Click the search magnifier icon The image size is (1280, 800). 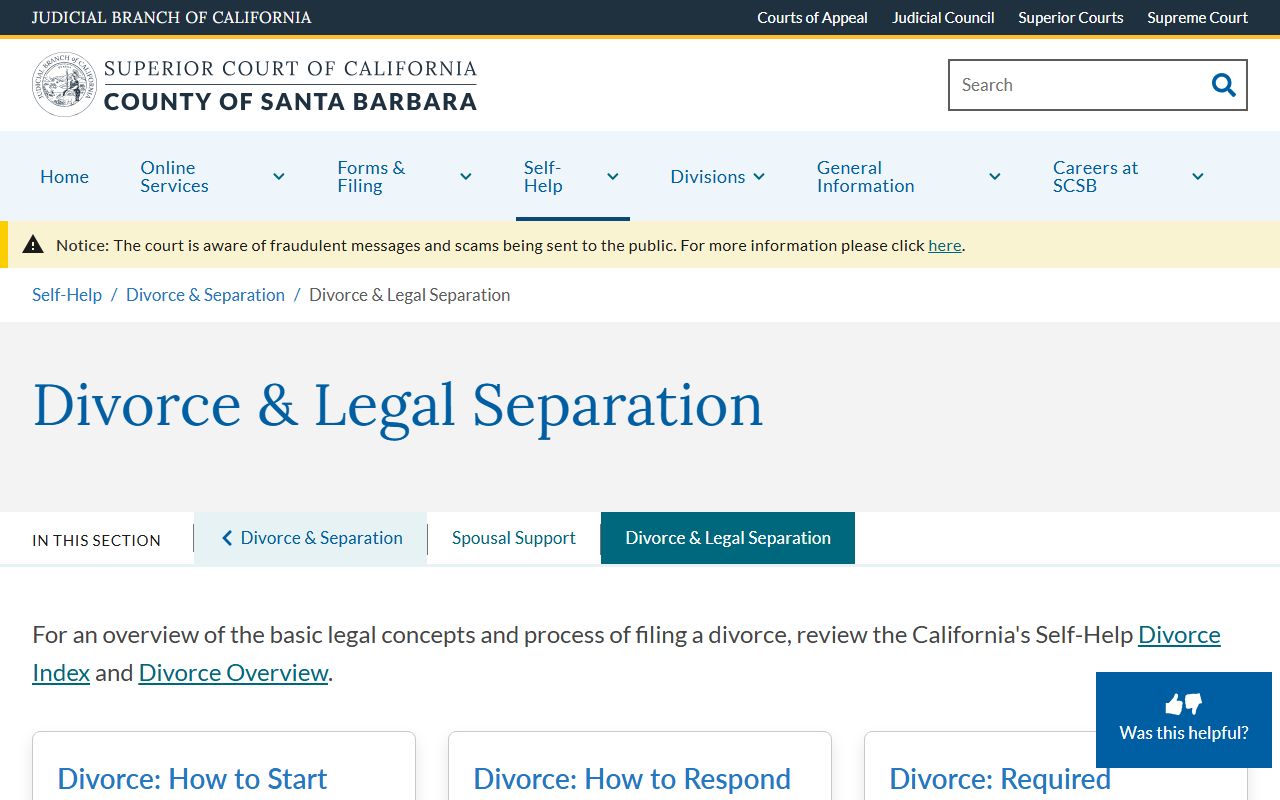point(1223,85)
